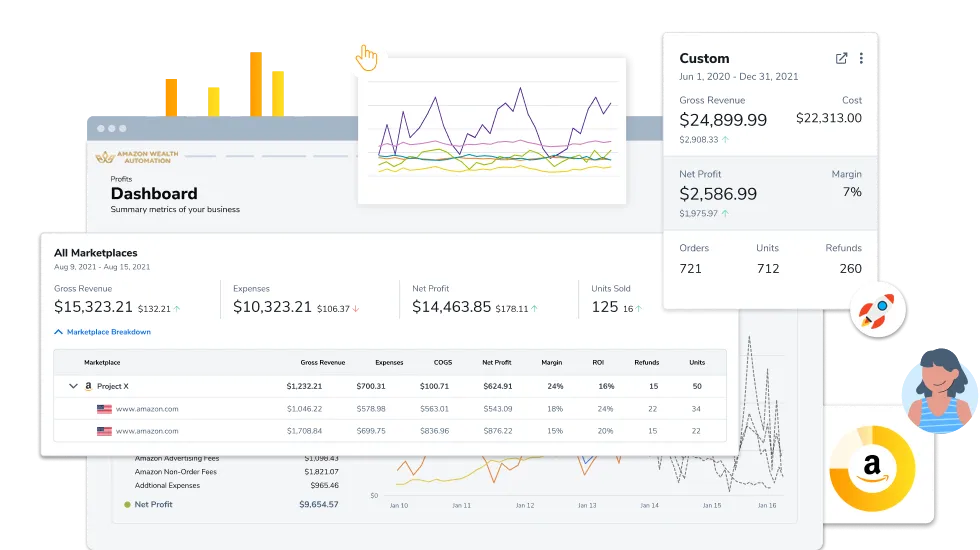The height and width of the screenshot is (550, 980).
Task: Click the Jan 12 axis marker
Action: pos(525,505)
